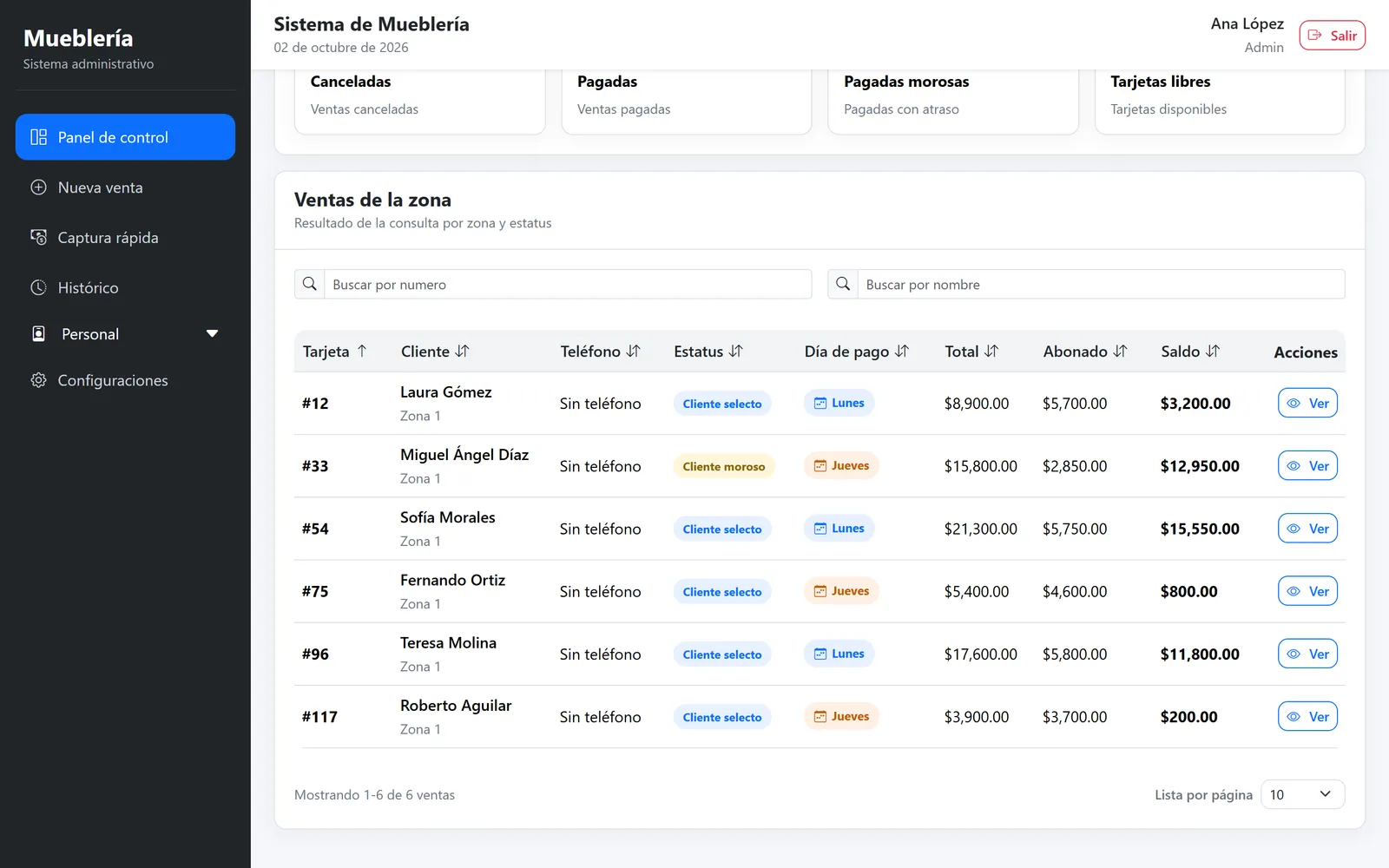This screenshot has height=868, width=1389.
Task: Focus the Buscar por nombre field
Action: pyautogui.click(x=1101, y=285)
